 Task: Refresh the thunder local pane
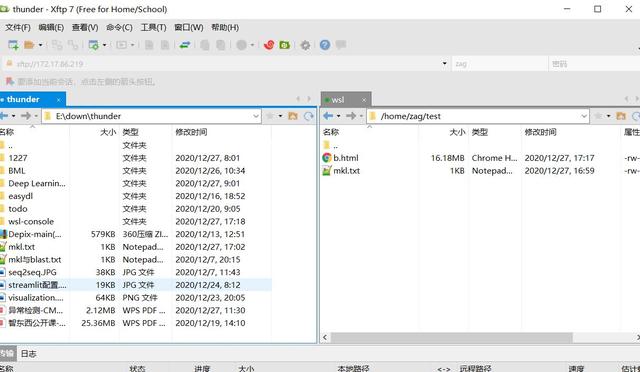[309, 116]
